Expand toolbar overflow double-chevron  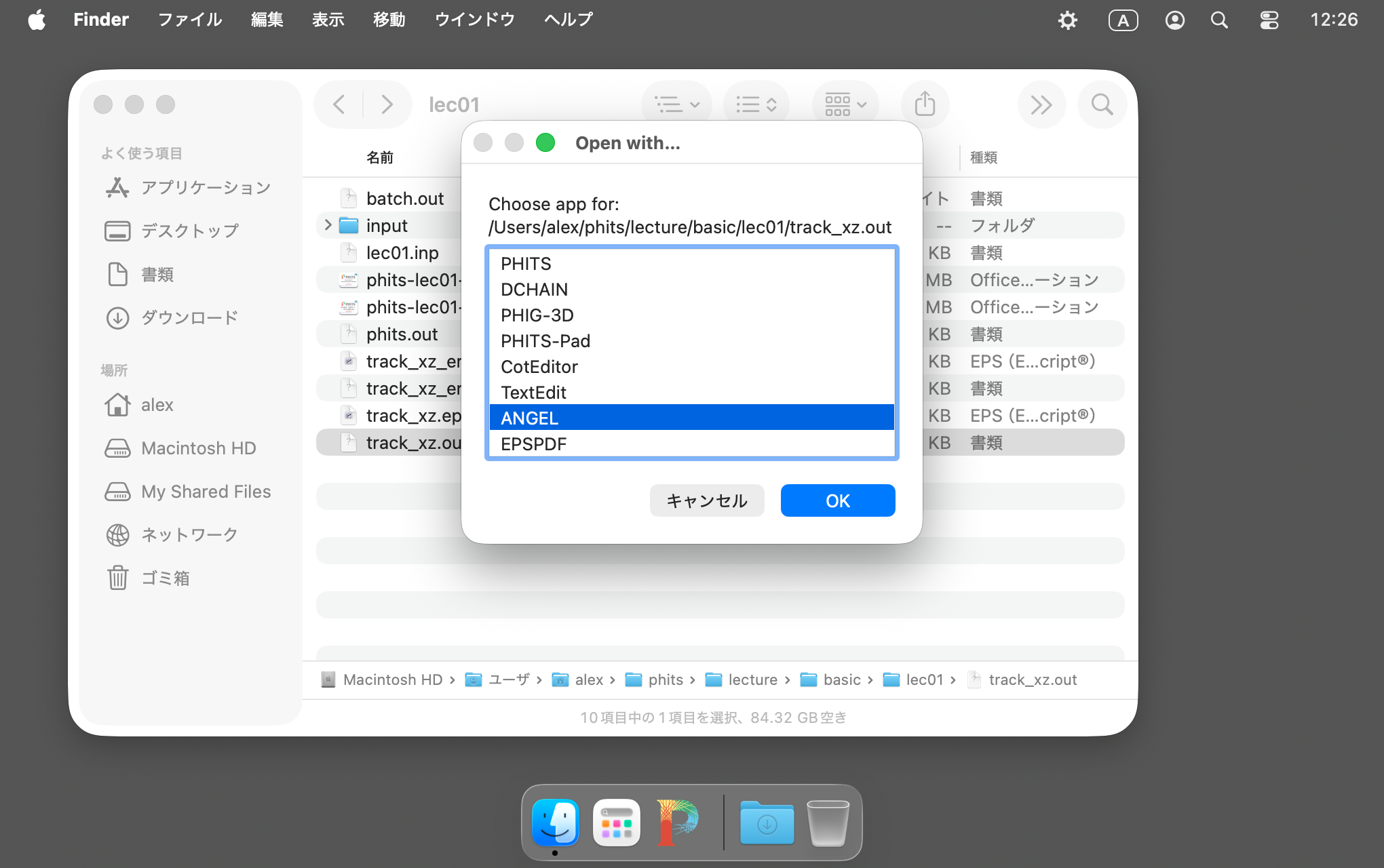[x=1041, y=104]
